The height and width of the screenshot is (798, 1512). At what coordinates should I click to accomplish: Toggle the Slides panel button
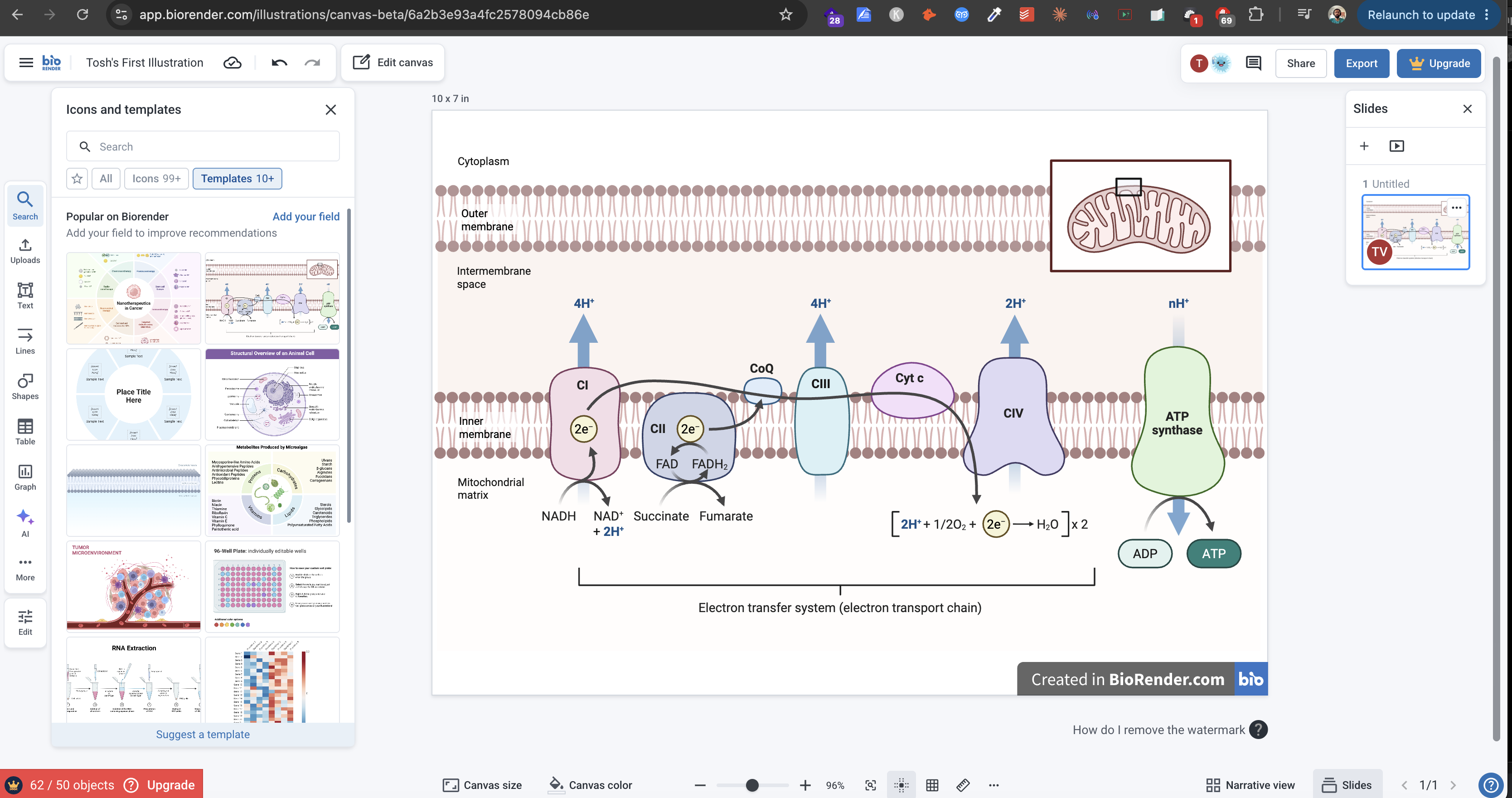[x=1347, y=785]
